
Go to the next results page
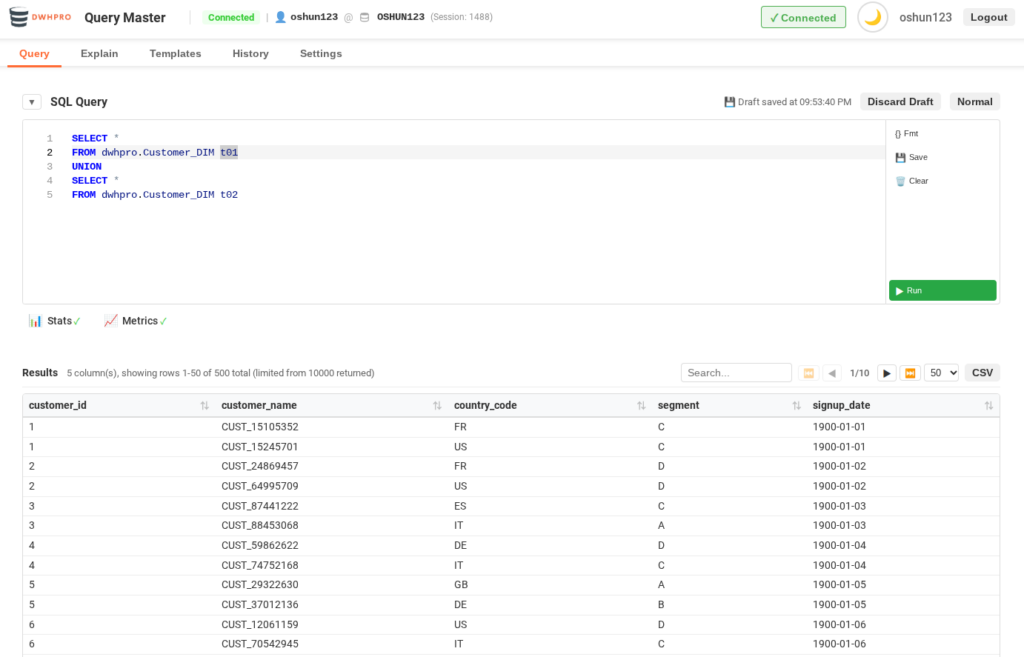pyautogui.click(x=886, y=373)
